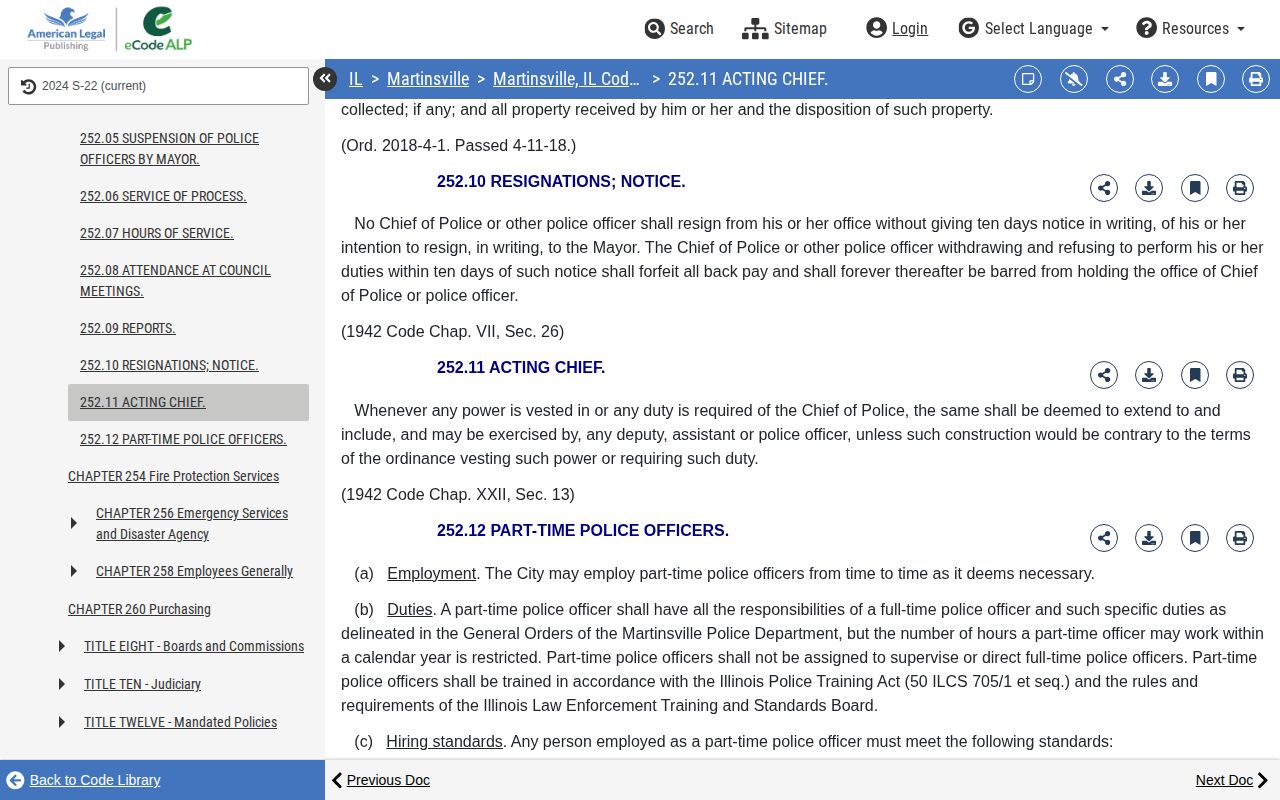Bookmark section 252.11 Acting Chief

pos(1195,375)
